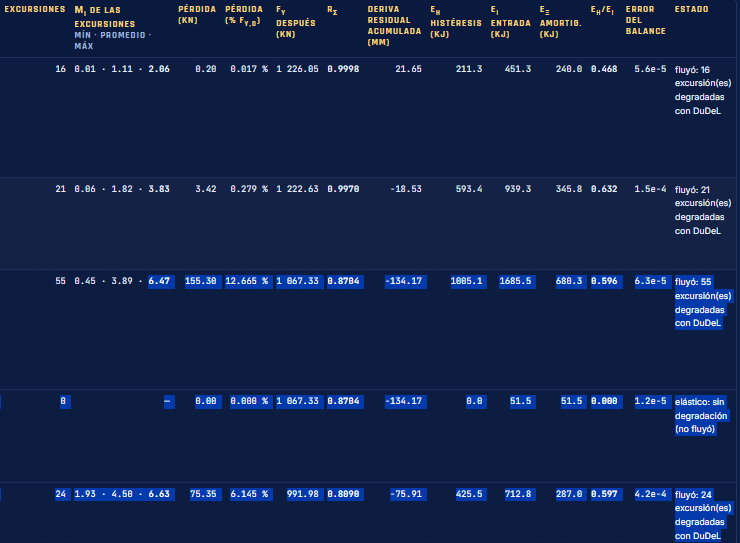
Task: Select the cell 1.93 · 4.50 · 6.63
Action: 122,494
